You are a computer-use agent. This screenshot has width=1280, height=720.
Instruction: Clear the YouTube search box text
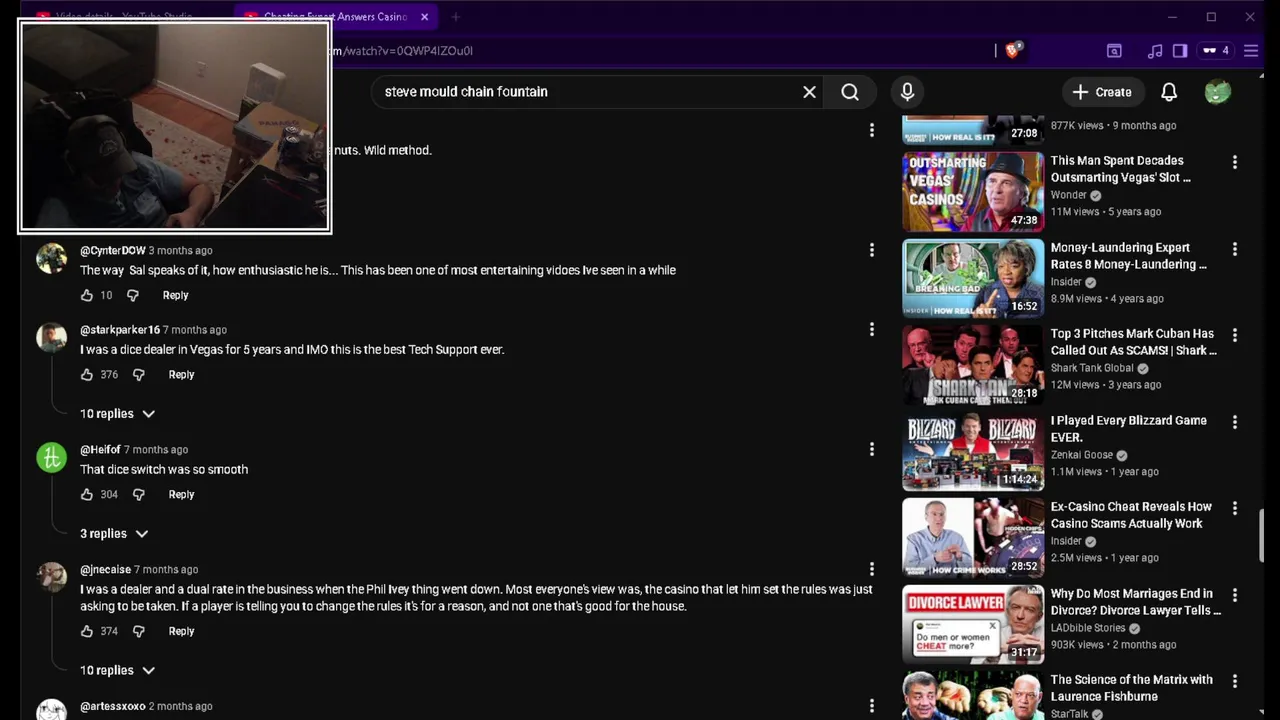pos(809,92)
